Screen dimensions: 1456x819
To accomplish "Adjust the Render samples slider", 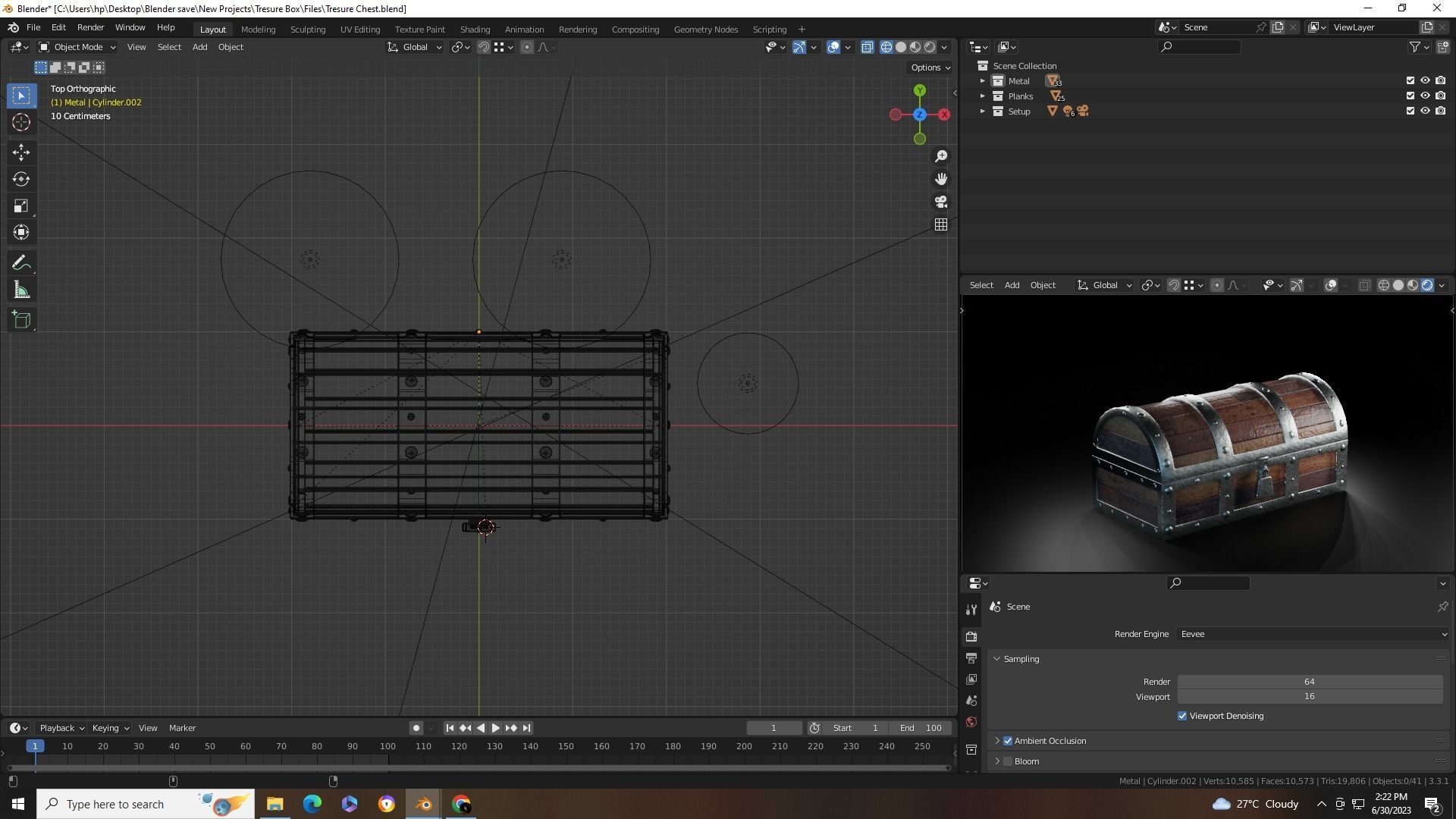I will pos(1309,682).
